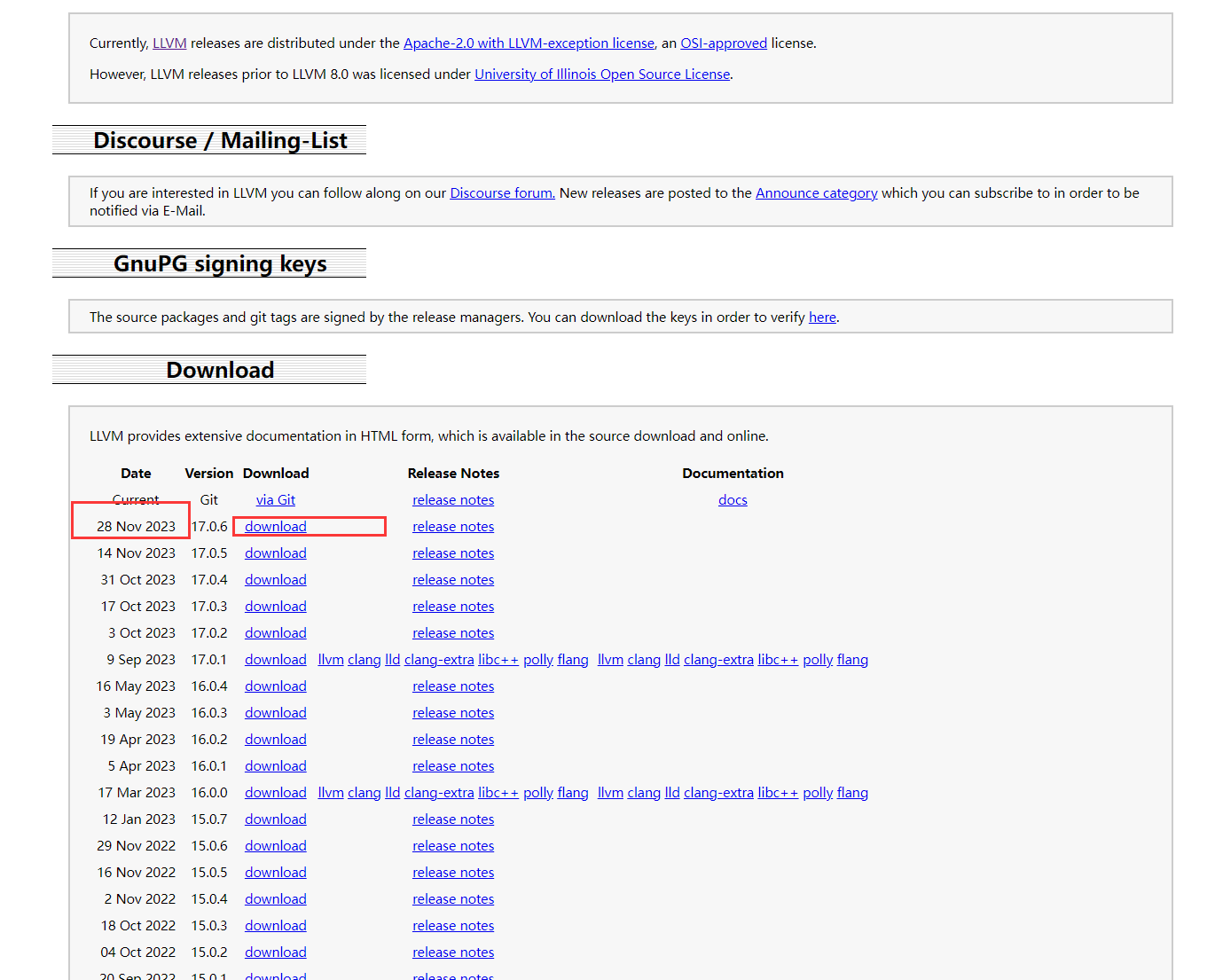View release notes for 17.0.3

453,607
